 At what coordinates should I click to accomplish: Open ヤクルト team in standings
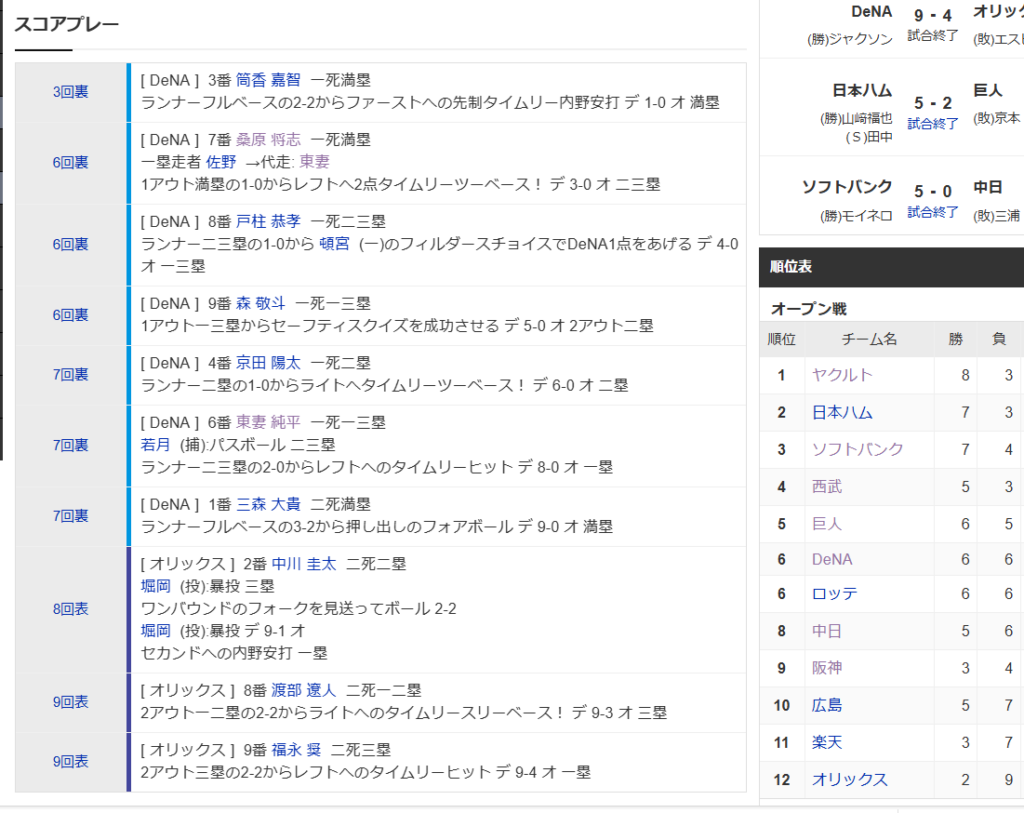(842, 374)
